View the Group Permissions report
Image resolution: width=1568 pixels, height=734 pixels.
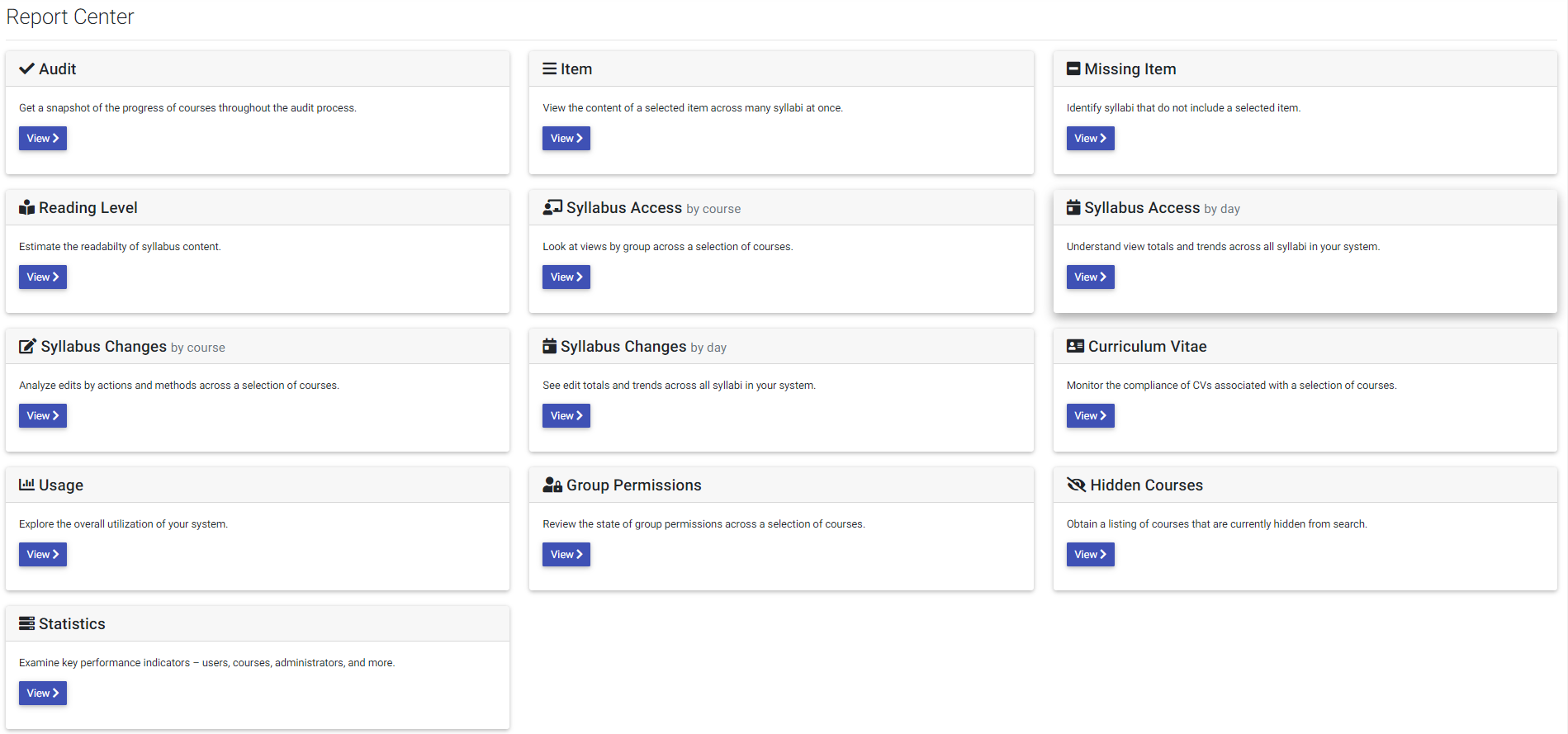(566, 554)
